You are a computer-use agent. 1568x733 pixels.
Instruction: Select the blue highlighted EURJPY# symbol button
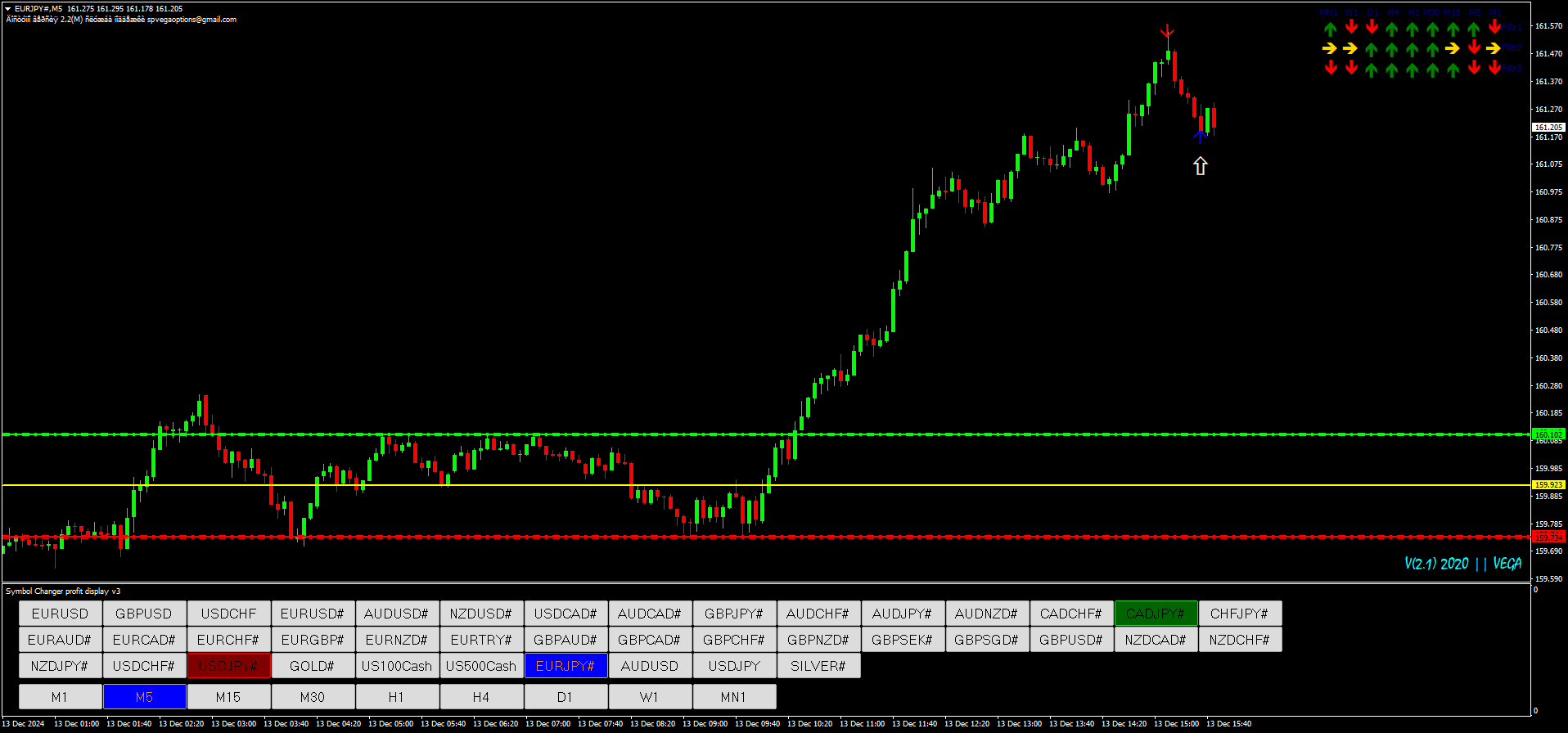tap(565, 666)
